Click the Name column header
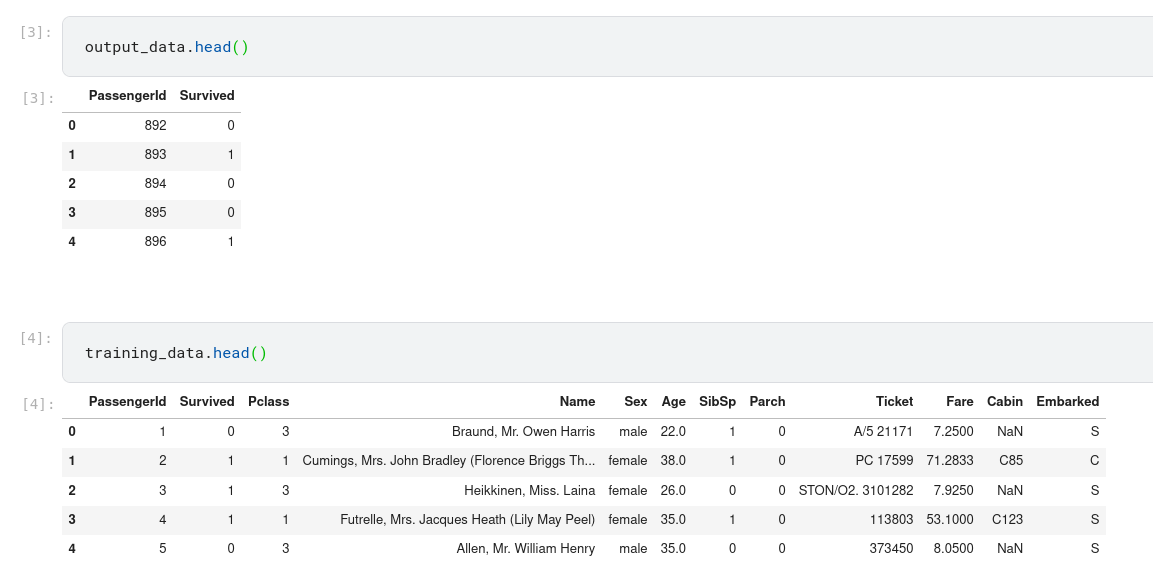This screenshot has height=584, width=1153. click(577, 401)
